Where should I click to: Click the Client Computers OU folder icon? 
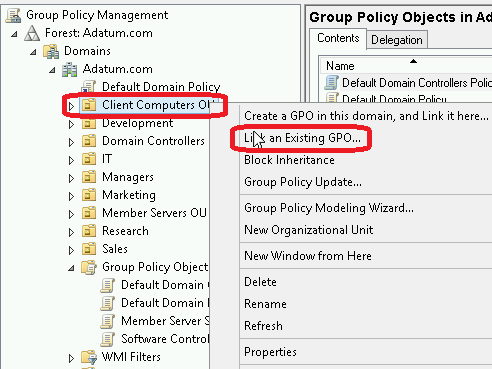pos(89,105)
